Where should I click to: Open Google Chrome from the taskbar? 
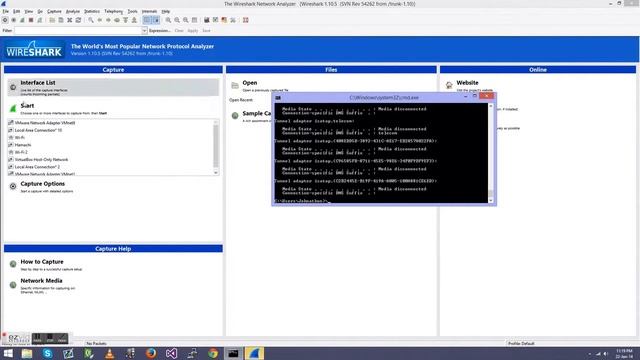pos(213,353)
